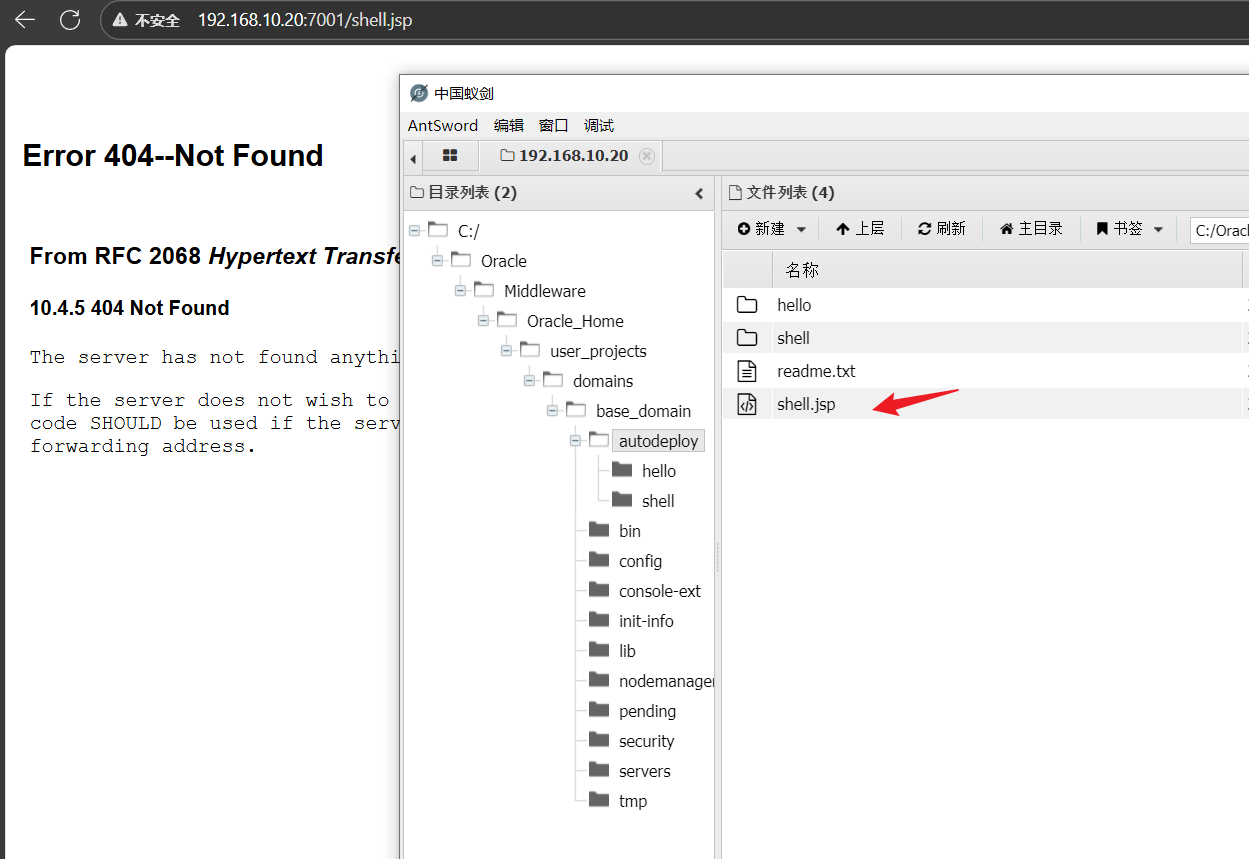Open the 编辑 menu
This screenshot has height=859, width=1249.
[x=508, y=125]
